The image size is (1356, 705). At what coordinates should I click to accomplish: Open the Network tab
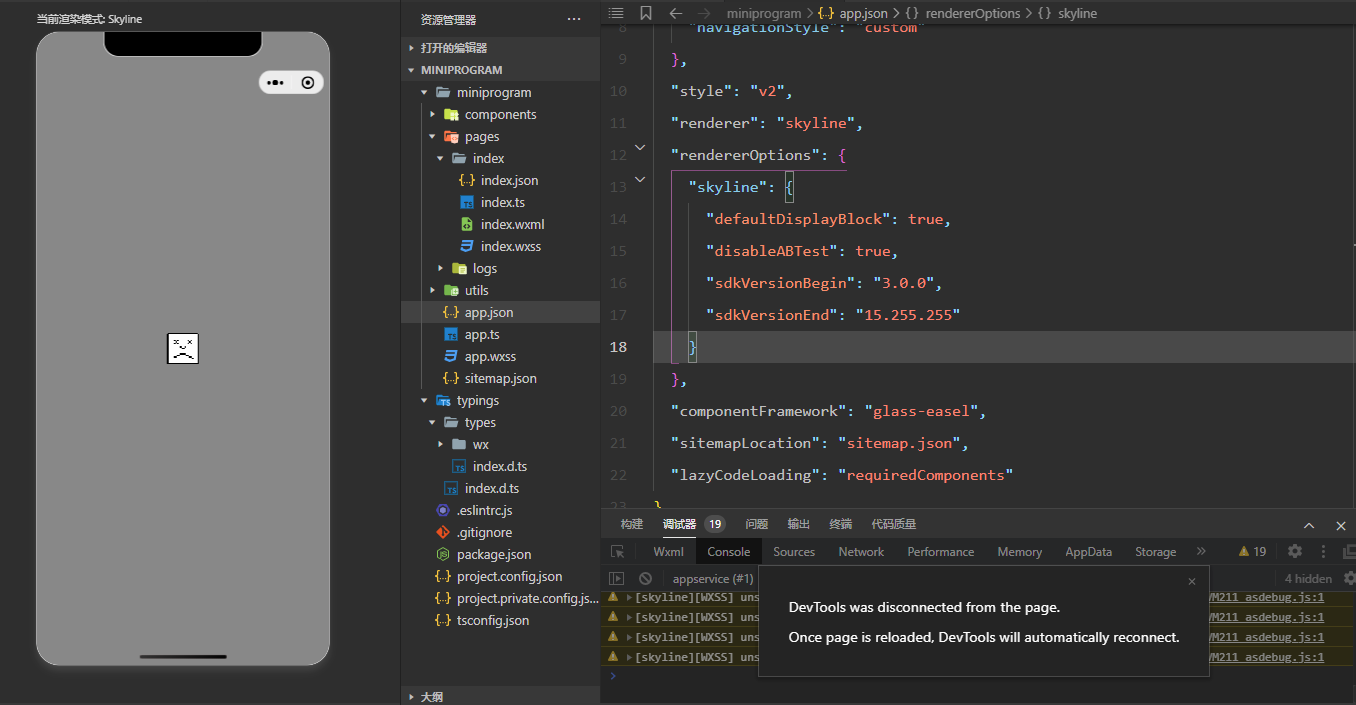pos(861,552)
